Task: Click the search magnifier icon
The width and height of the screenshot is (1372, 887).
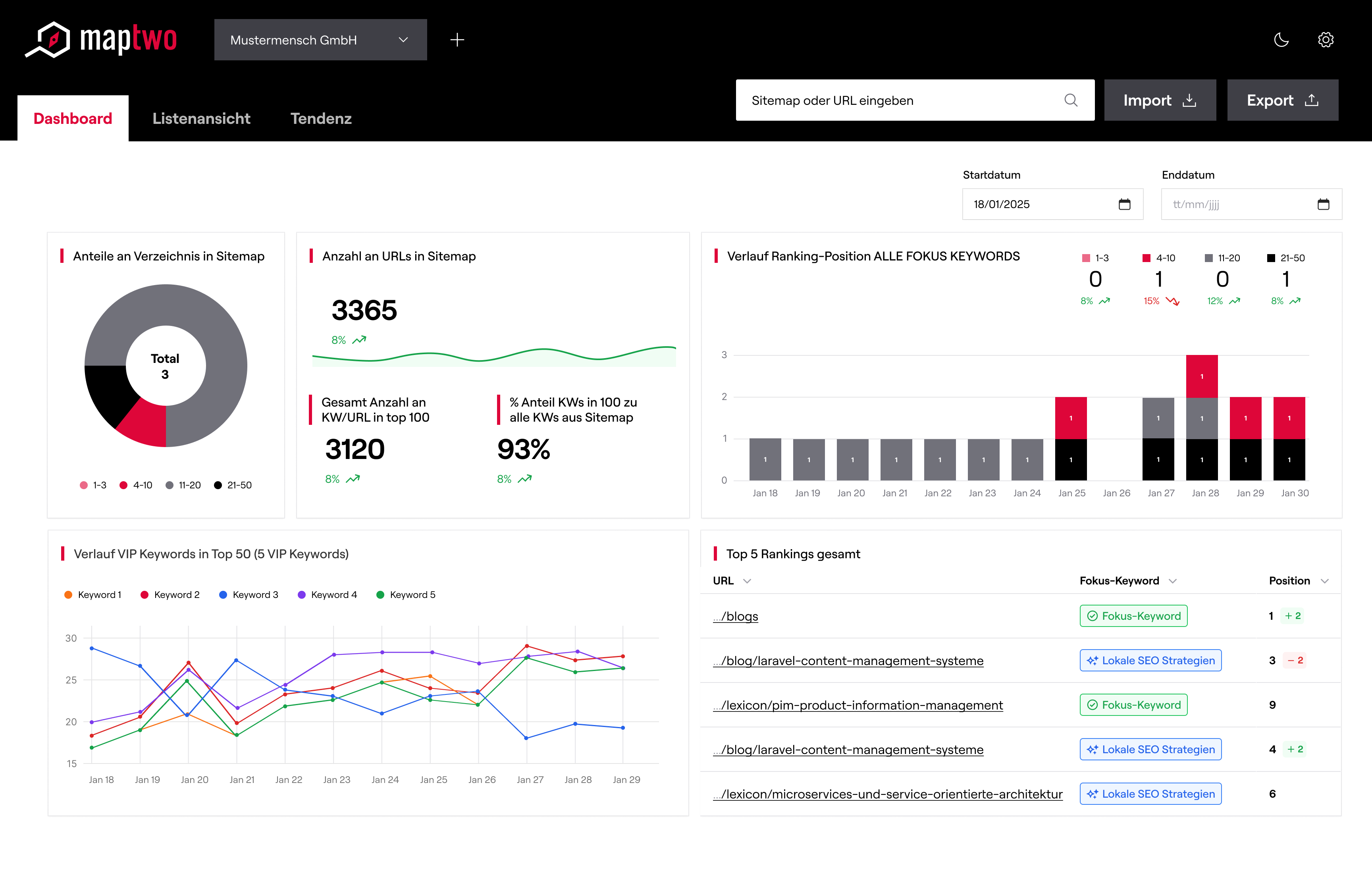Action: [1070, 100]
